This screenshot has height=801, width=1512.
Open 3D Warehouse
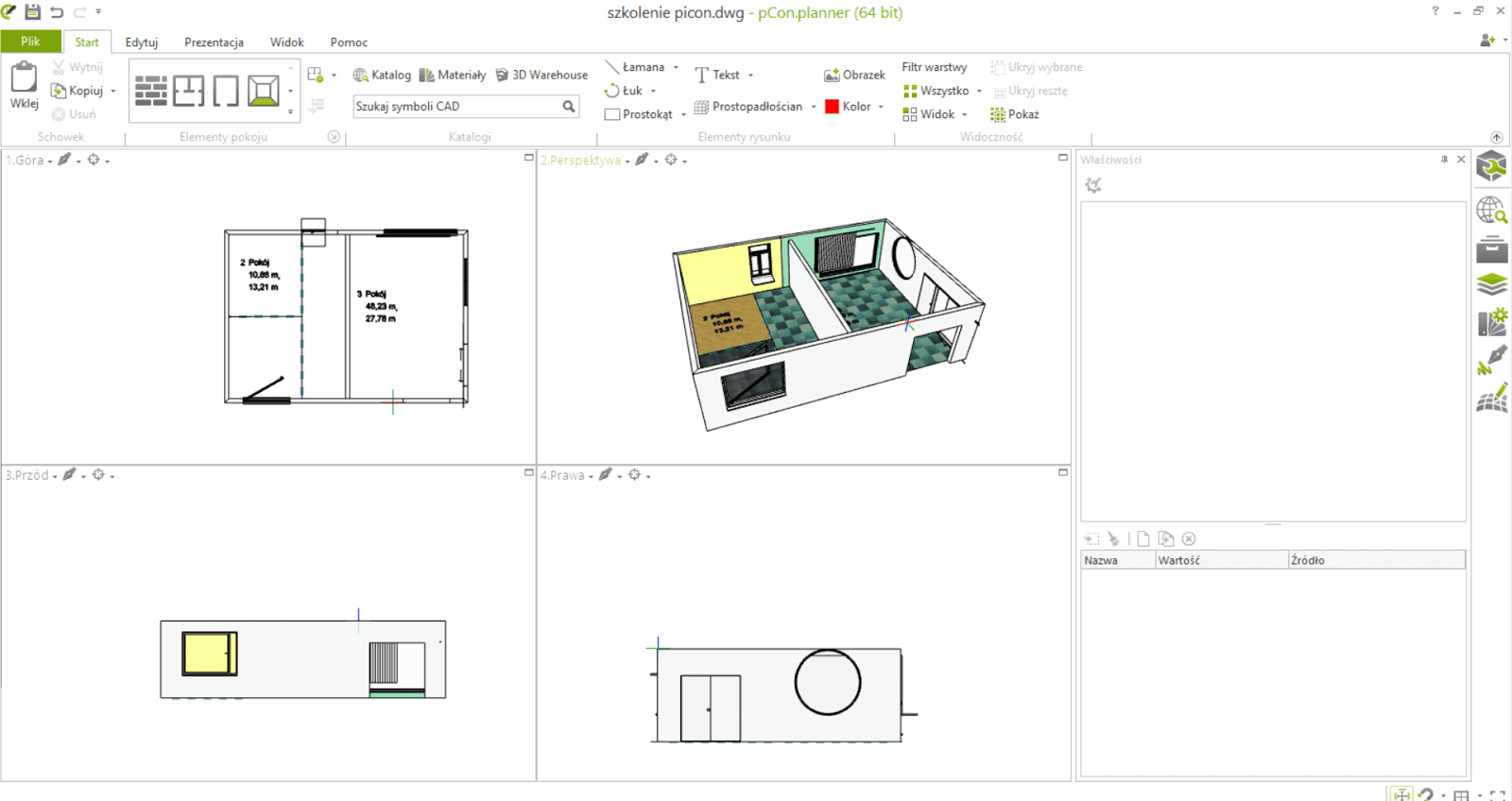(541, 75)
